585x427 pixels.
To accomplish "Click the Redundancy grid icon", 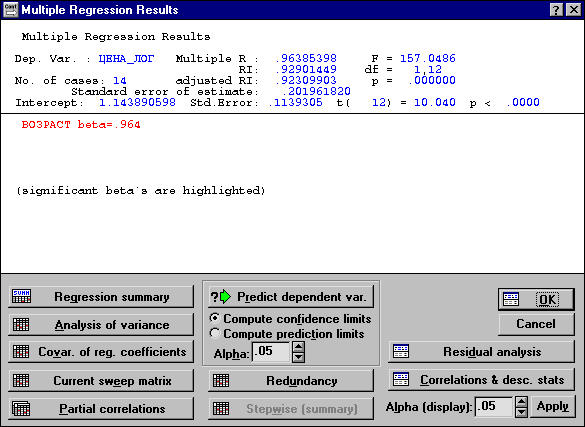I will pos(221,381).
